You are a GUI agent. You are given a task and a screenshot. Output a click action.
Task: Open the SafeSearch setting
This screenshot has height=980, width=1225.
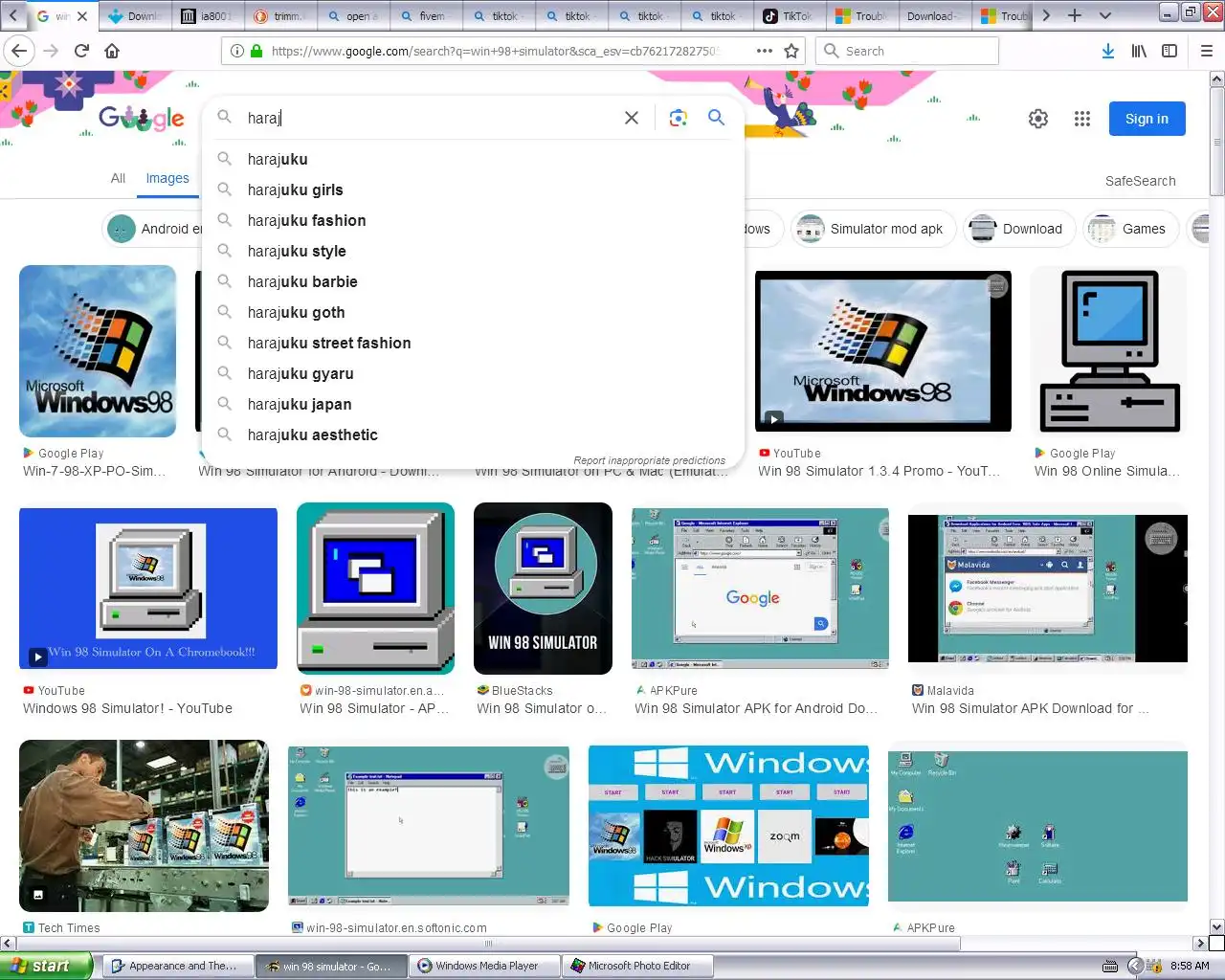point(1140,181)
